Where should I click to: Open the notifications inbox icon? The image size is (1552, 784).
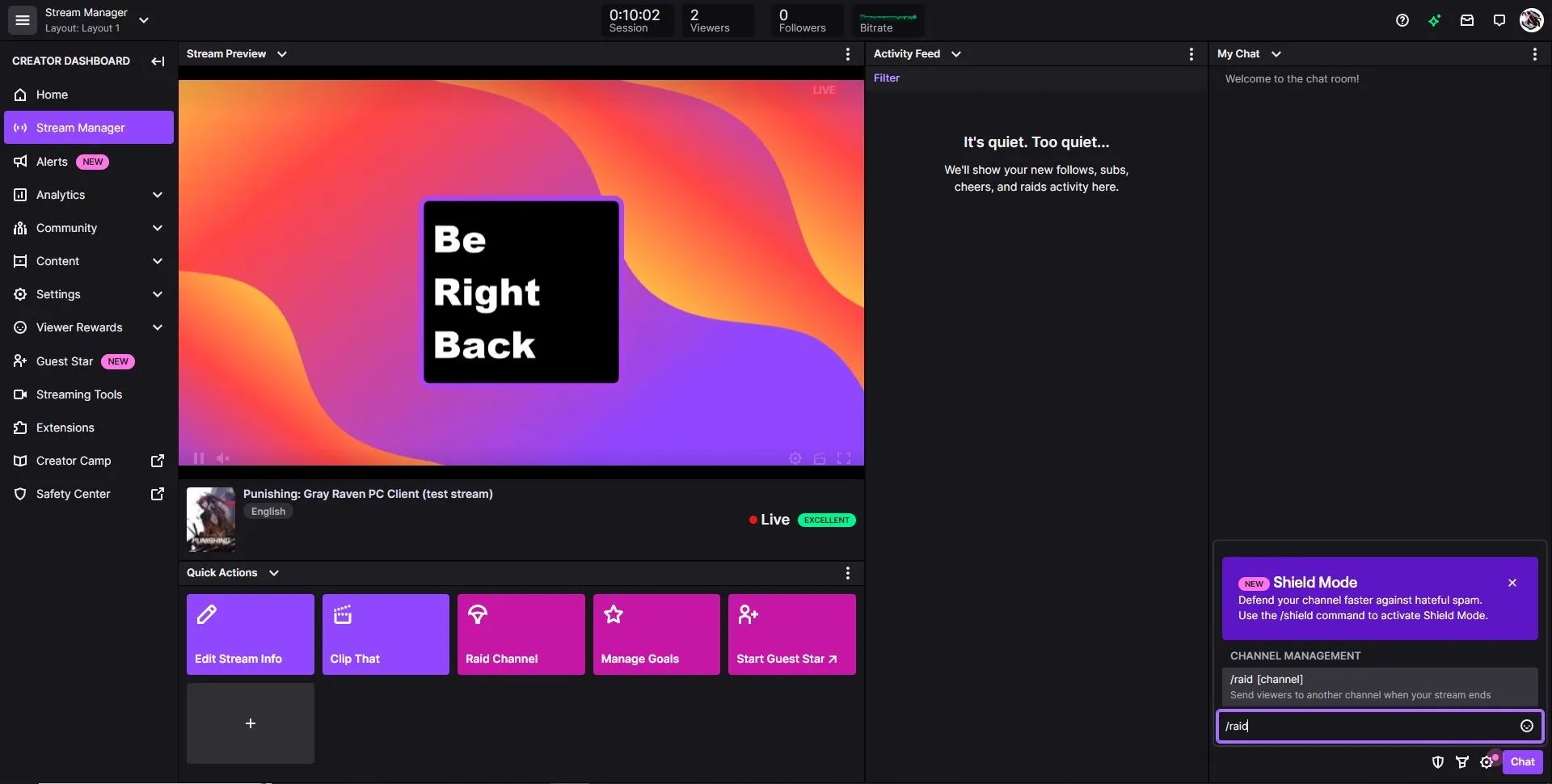coord(1466,20)
